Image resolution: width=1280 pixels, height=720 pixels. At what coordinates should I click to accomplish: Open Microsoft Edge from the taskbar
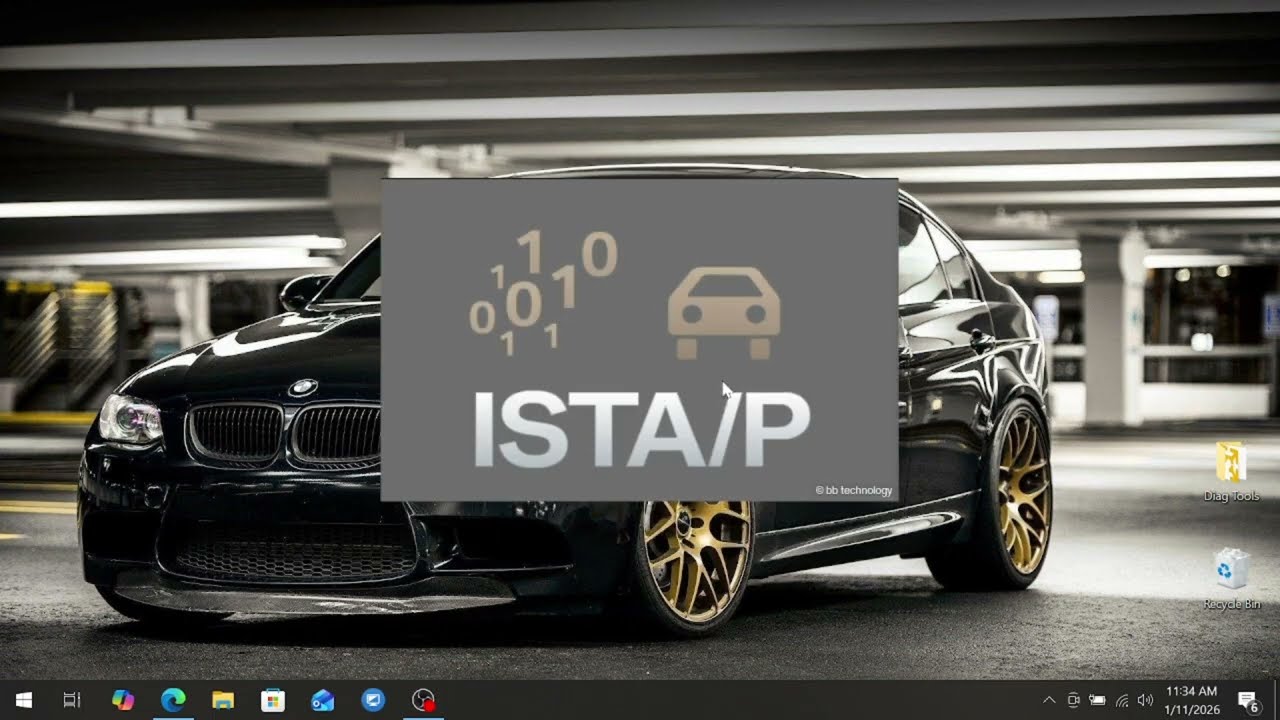click(173, 700)
